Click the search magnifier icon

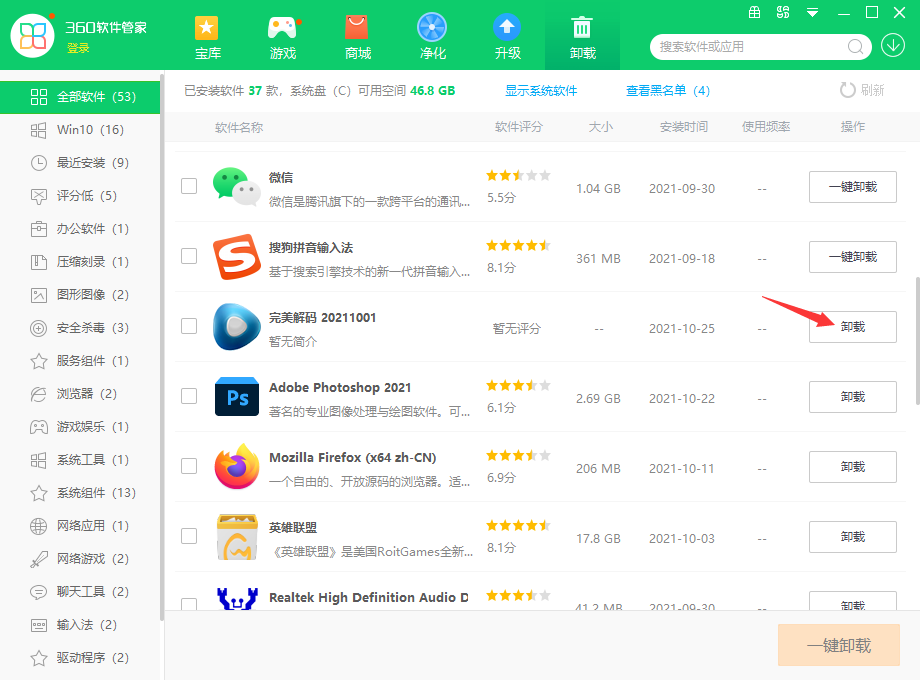pyautogui.click(x=854, y=47)
